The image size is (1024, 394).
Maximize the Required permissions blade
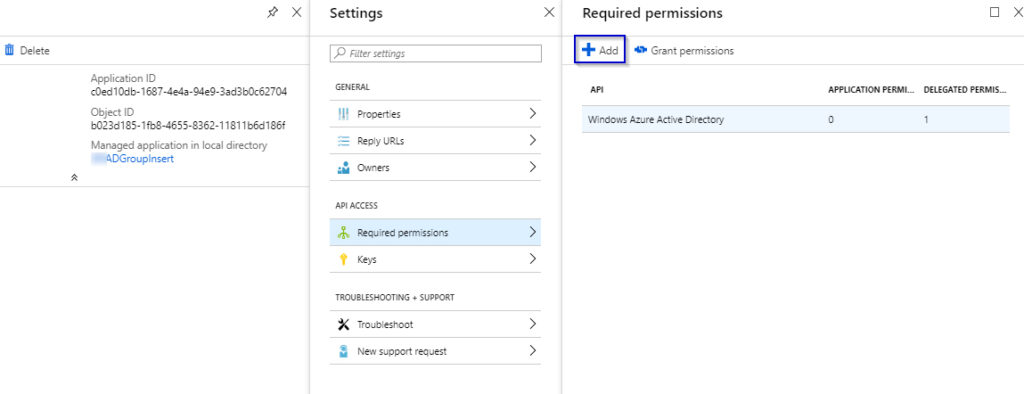[x=995, y=12]
